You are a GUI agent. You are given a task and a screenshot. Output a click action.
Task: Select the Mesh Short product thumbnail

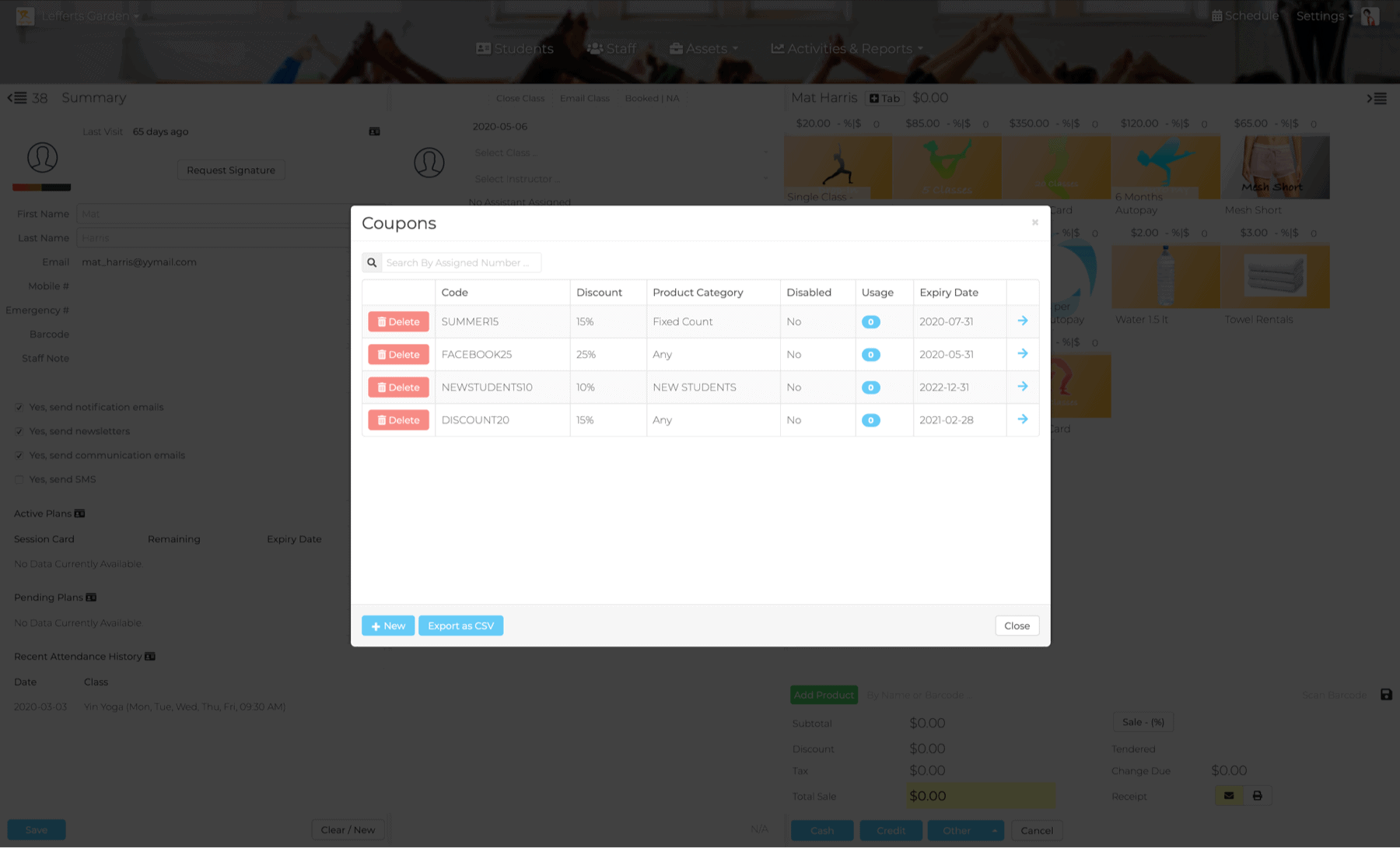[1275, 168]
